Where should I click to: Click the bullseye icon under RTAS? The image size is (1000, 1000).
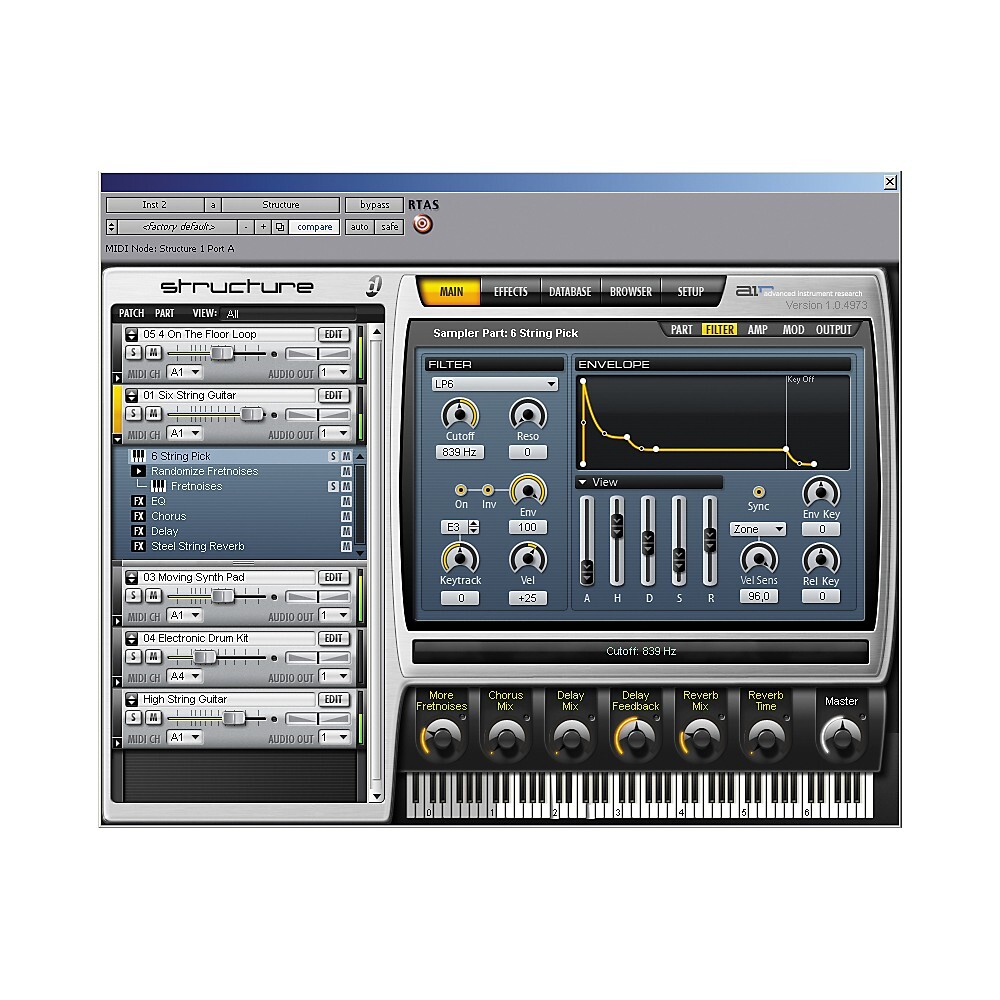coord(423,224)
